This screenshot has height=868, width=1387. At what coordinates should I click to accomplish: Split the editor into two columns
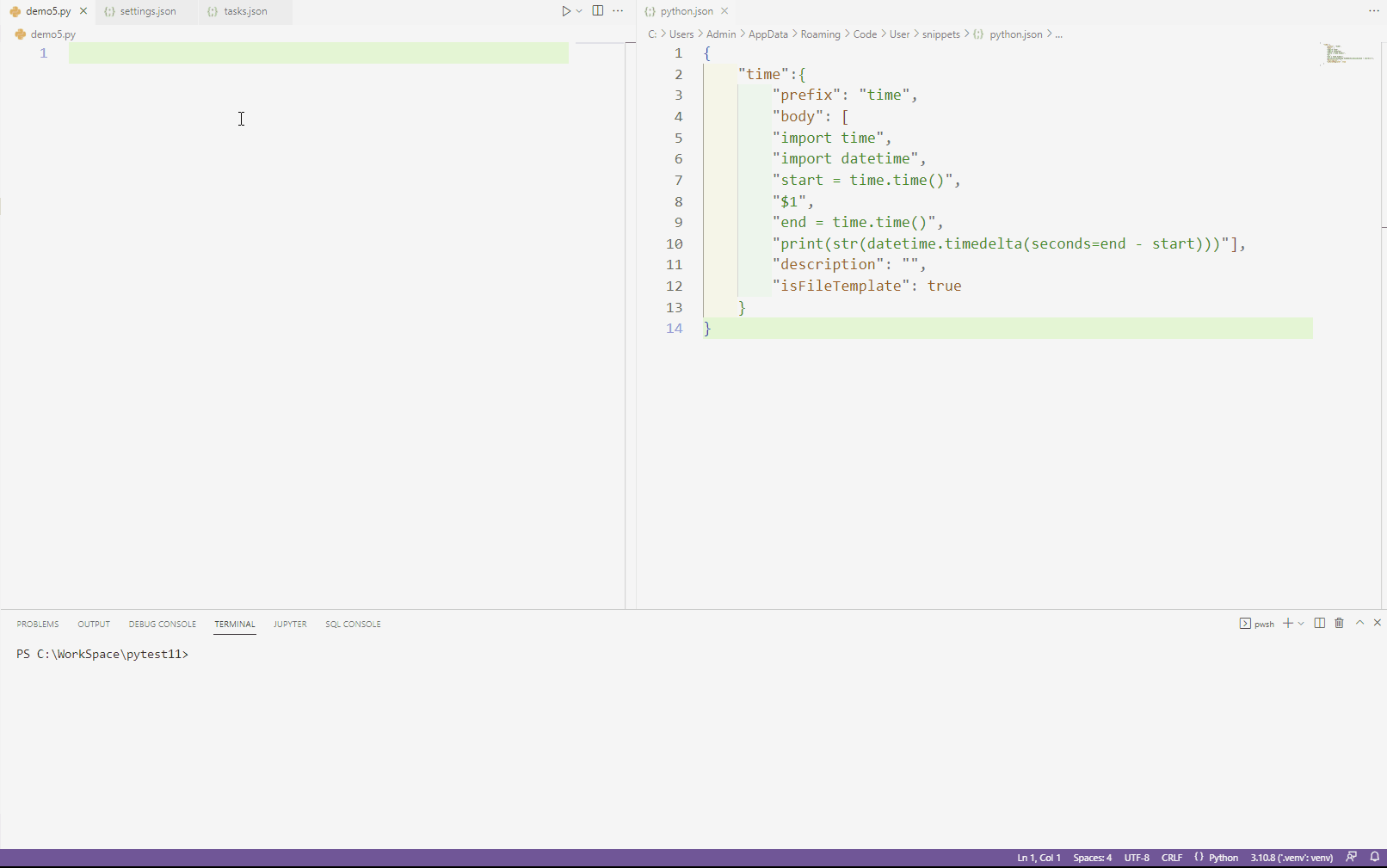[598, 10]
